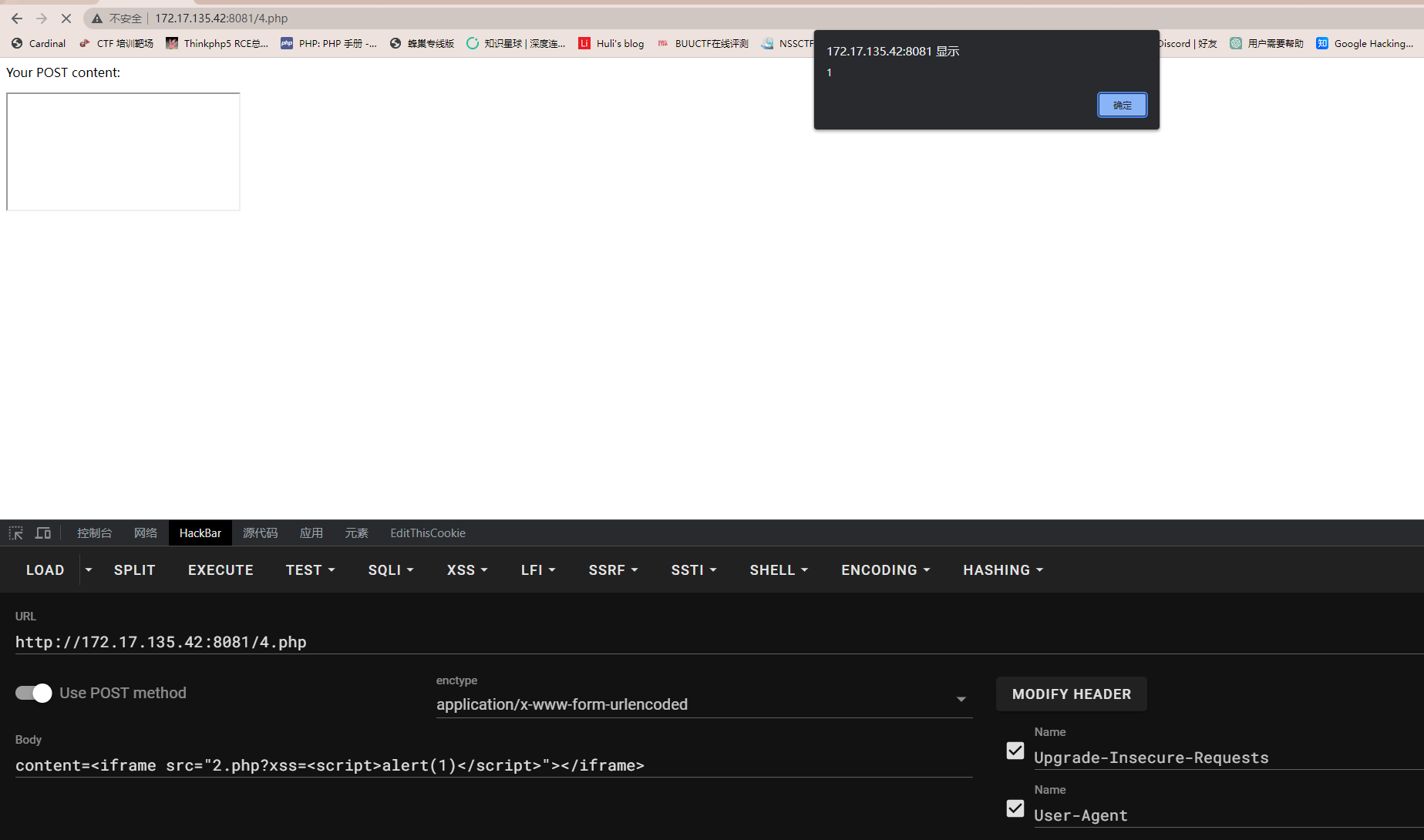The image size is (1424, 840).
Task: Click the 知识星球 favicon
Action: point(473,44)
